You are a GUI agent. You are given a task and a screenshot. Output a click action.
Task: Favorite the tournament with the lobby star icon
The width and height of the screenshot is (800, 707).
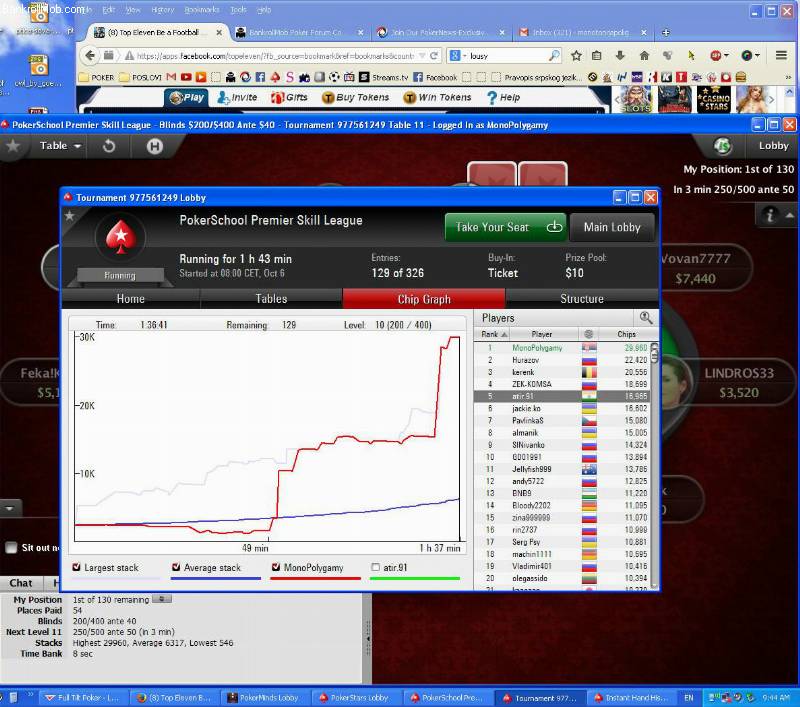coord(69,216)
